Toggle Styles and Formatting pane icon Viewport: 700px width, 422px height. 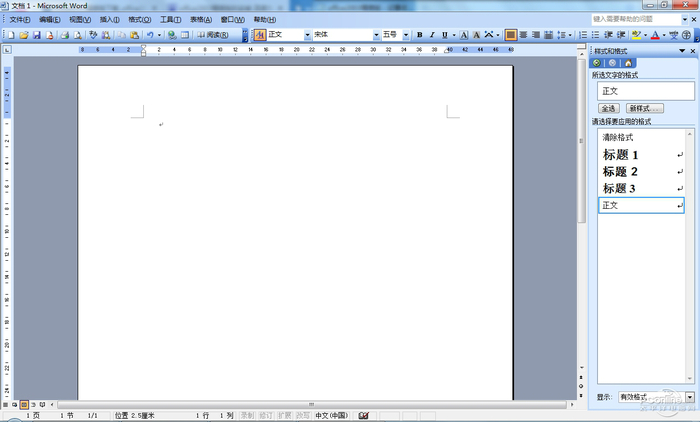pos(260,35)
